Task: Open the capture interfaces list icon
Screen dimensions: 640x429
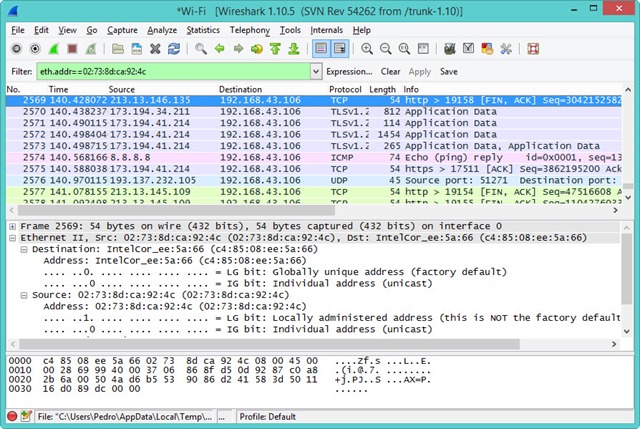Action: click(x=16, y=49)
